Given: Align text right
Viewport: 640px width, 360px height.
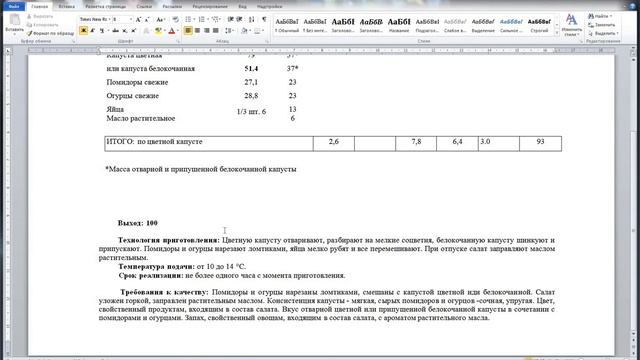Looking at the screenshot, I should tap(207, 31).
